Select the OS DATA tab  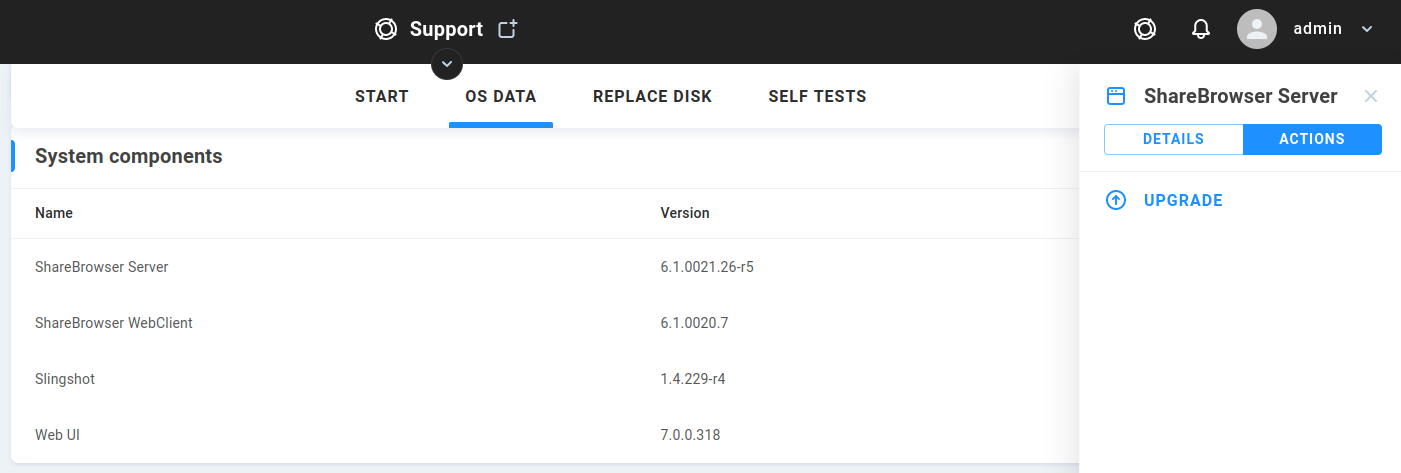[x=501, y=97]
